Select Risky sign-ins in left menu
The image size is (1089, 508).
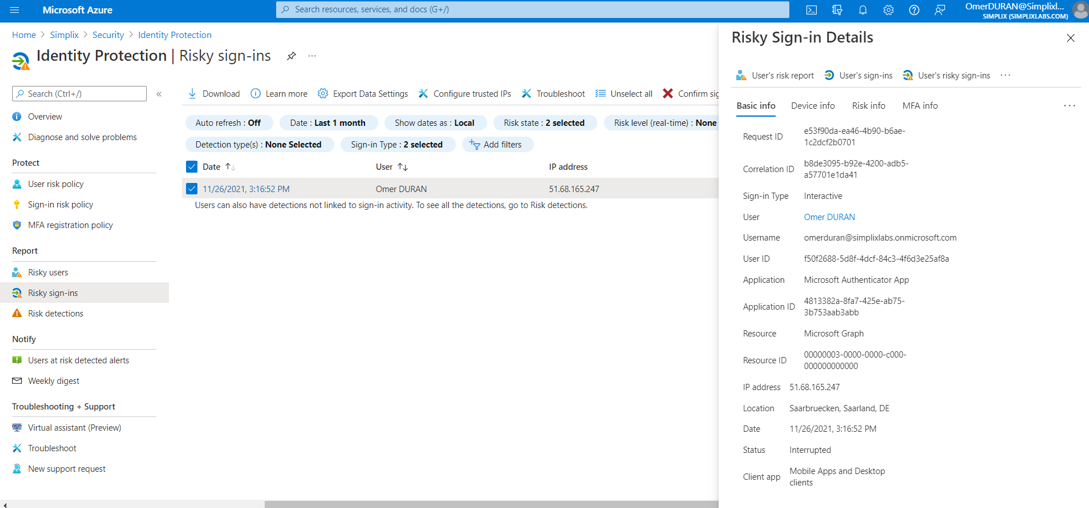pyautogui.click(x=84, y=293)
